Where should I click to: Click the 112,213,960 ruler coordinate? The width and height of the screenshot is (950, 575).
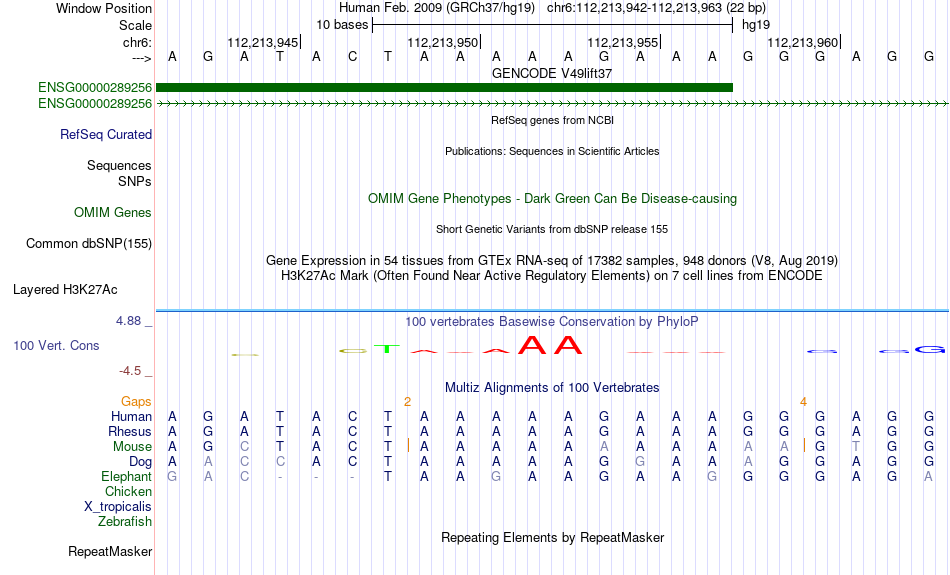click(x=803, y=42)
